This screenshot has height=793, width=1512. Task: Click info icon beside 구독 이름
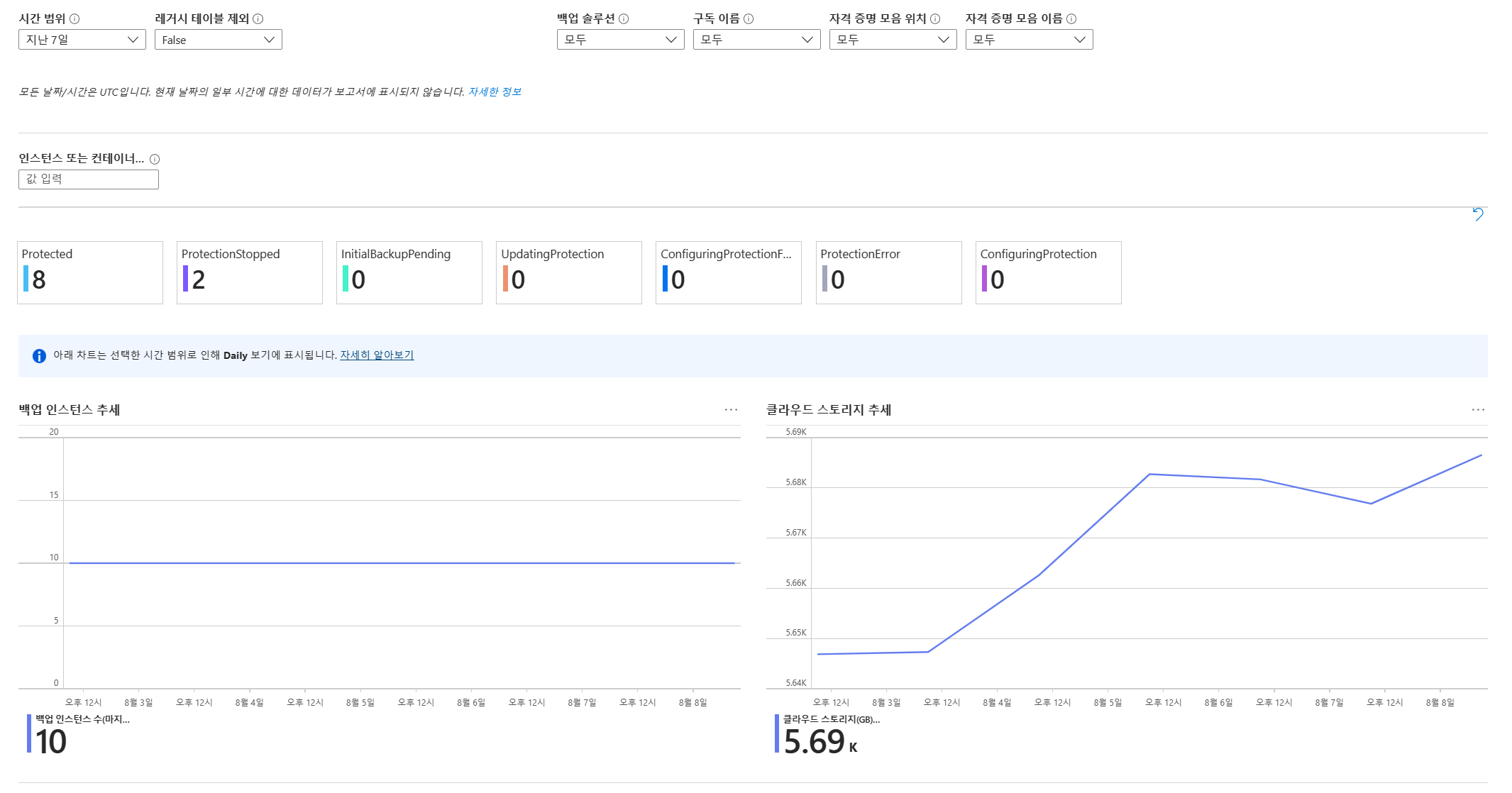(x=749, y=19)
